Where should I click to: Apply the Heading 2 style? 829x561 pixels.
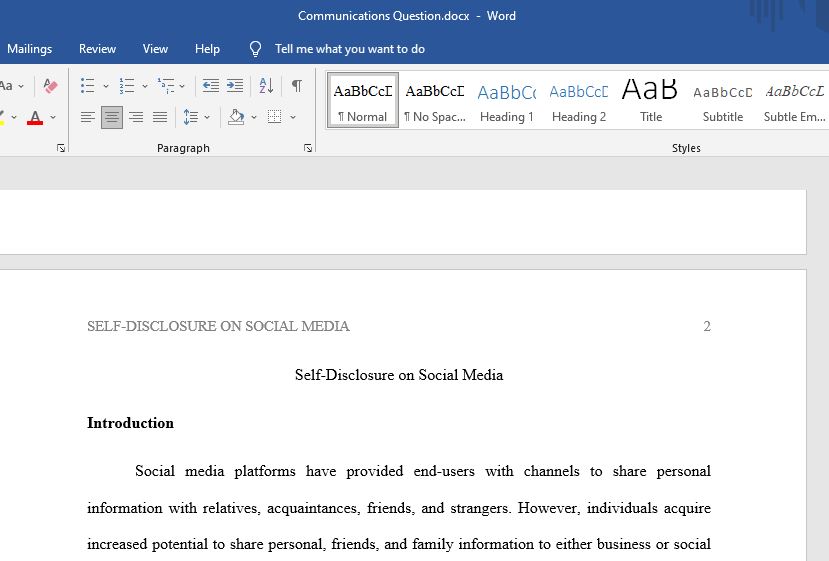coord(578,100)
